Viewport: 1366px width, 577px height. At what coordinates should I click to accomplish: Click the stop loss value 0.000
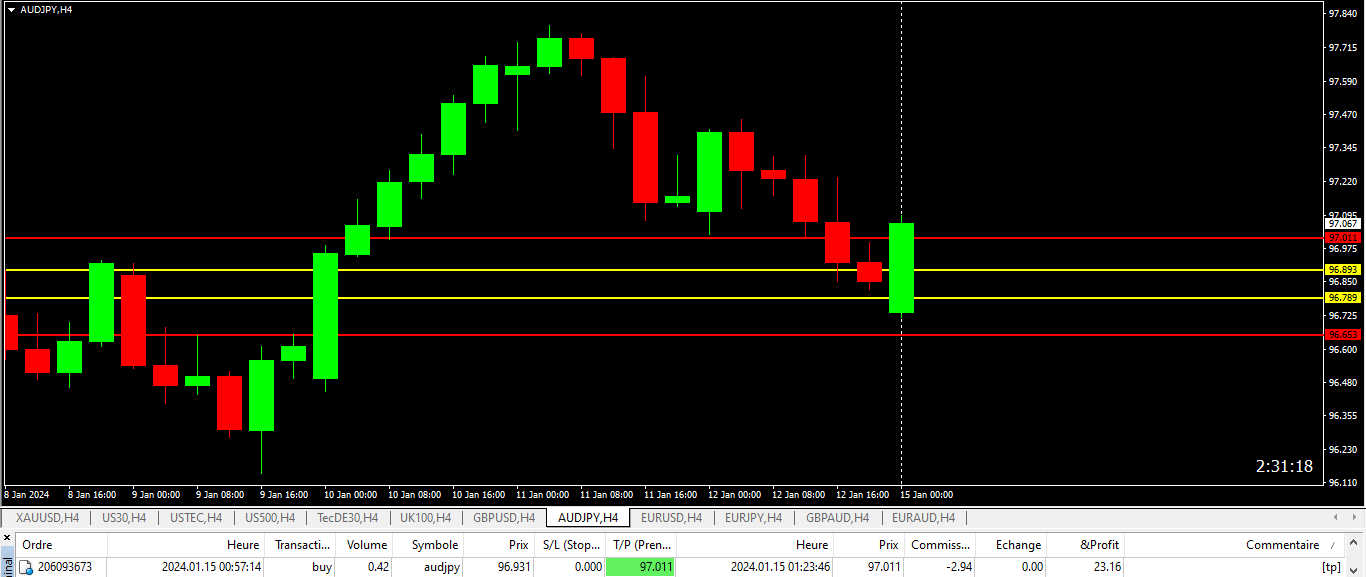pyautogui.click(x=587, y=567)
